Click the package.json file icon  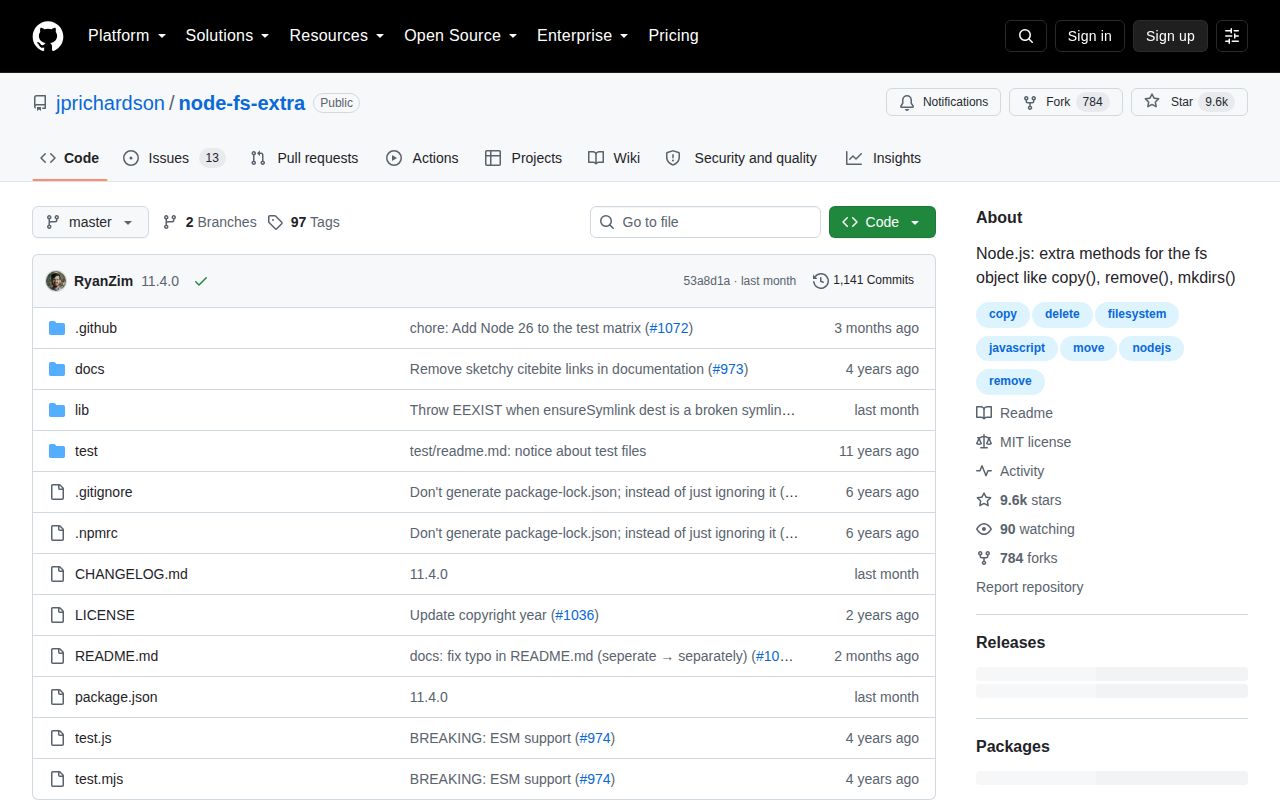pyautogui.click(x=57, y=697)
